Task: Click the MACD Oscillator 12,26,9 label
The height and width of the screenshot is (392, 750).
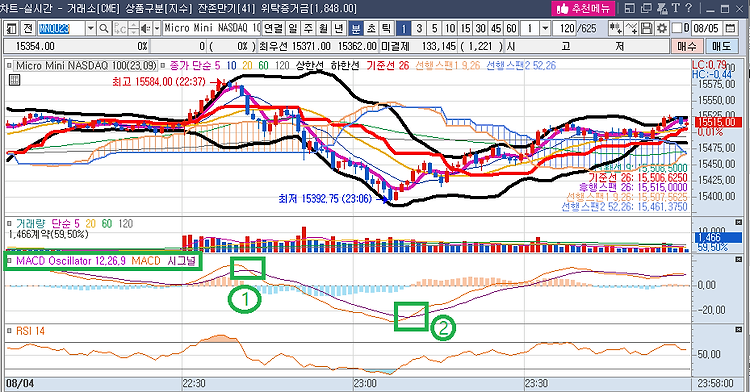Action: pos(71,261)
